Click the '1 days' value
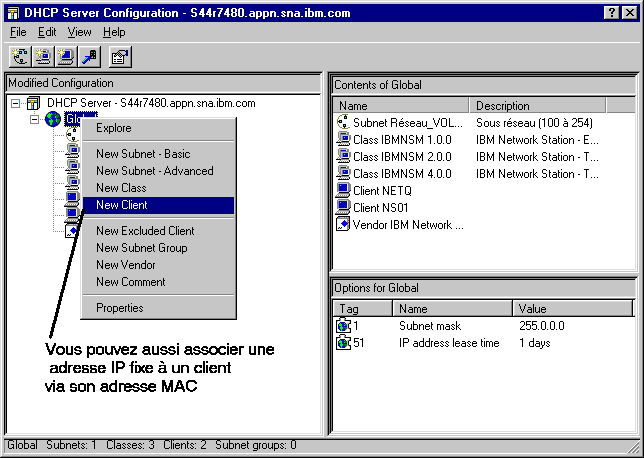The width and height of the screenshot is (644, 458). [534, 343]
